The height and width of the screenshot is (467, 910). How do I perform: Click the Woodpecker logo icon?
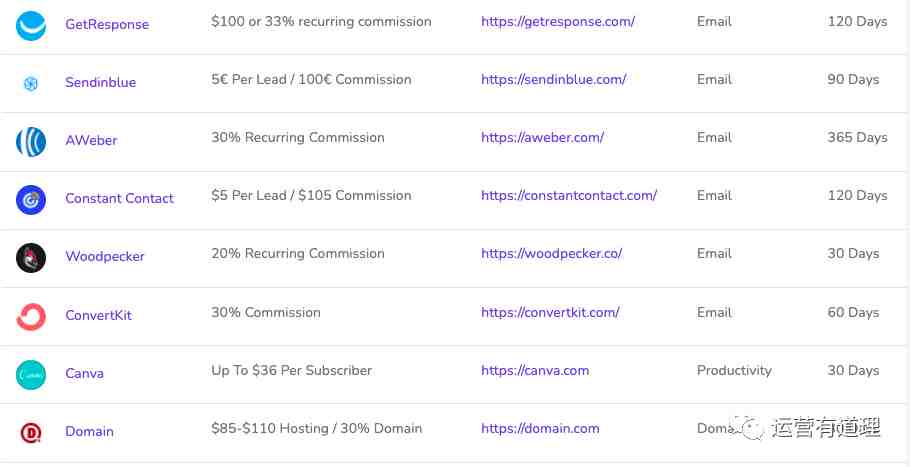[x=31, y=258]
